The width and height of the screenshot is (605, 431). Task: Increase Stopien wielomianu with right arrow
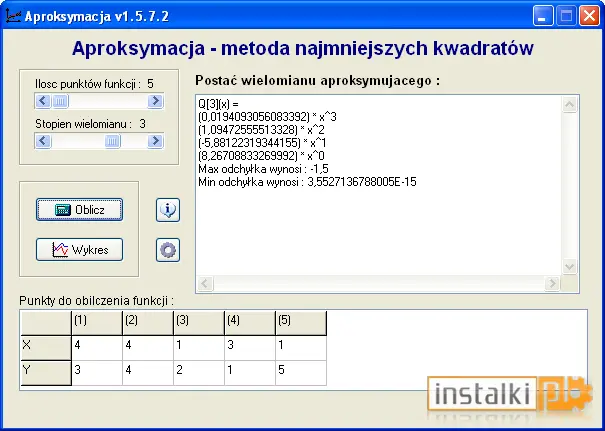(x=155, y=141)
